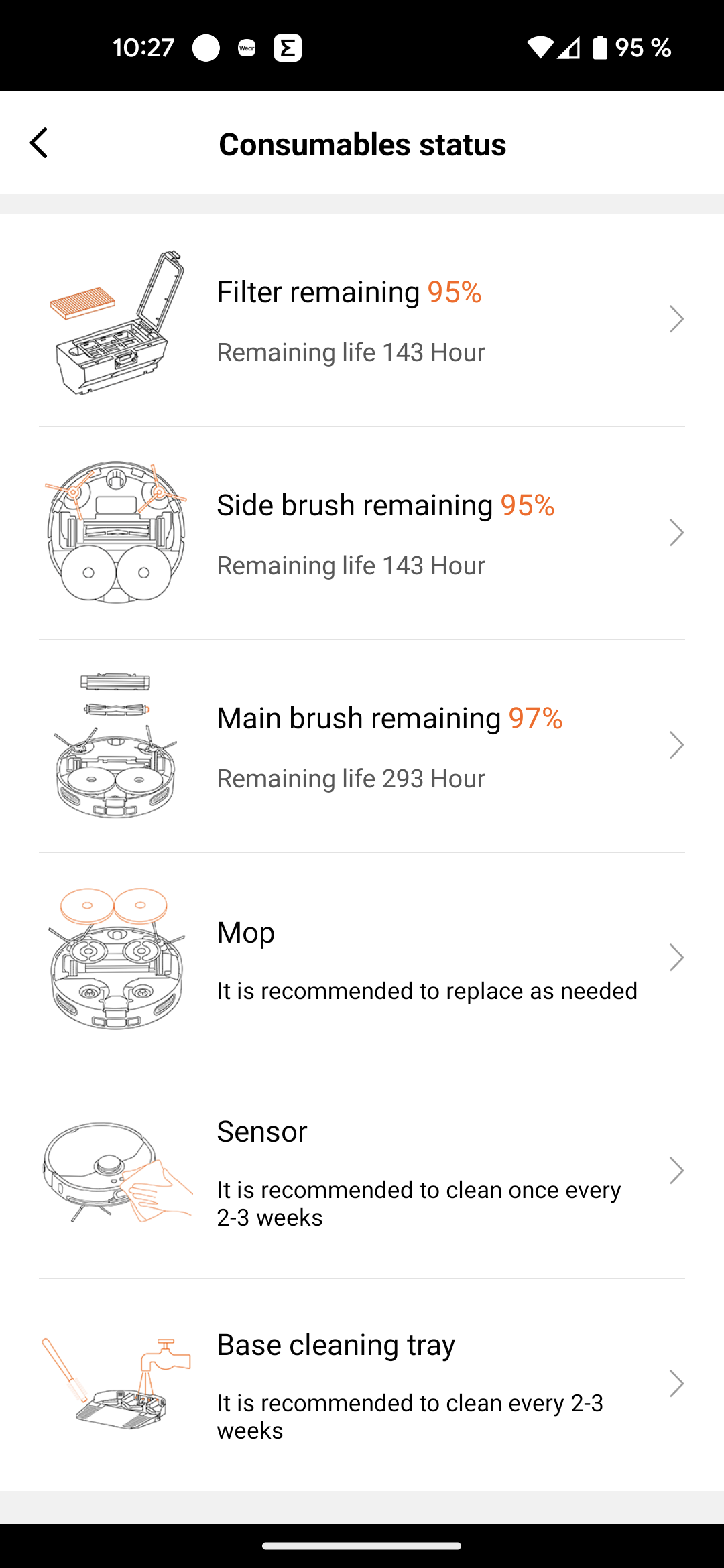The image size is (724, 1568).
Task: Select the Mop replace as needed text
Action: [x=426, y=991]
